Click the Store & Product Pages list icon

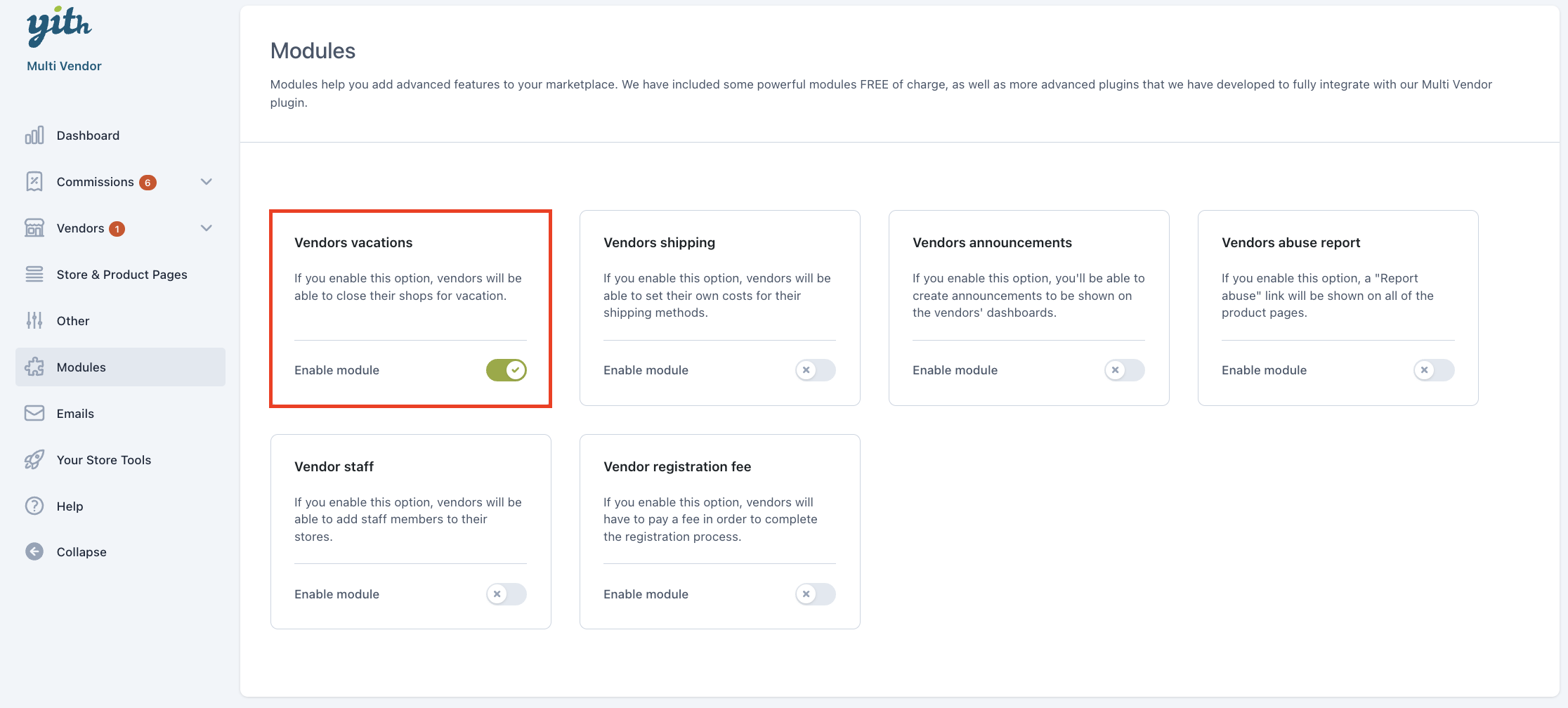pyautogui.click(x=34, y=274)
